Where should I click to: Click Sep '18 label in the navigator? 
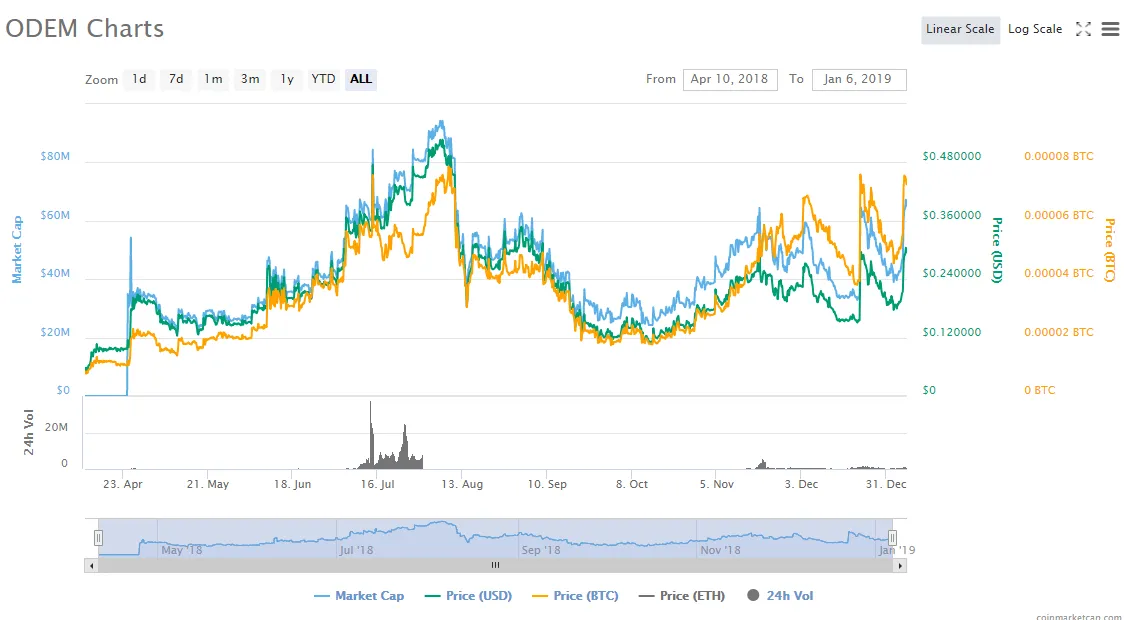point(541,550)
